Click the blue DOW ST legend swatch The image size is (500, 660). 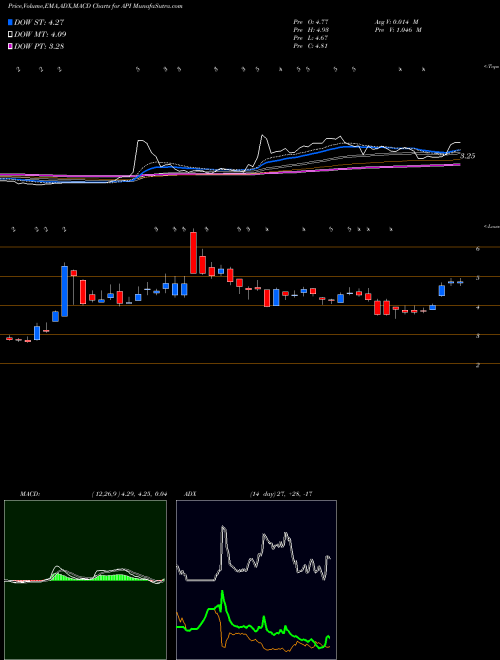click(10, 22)
